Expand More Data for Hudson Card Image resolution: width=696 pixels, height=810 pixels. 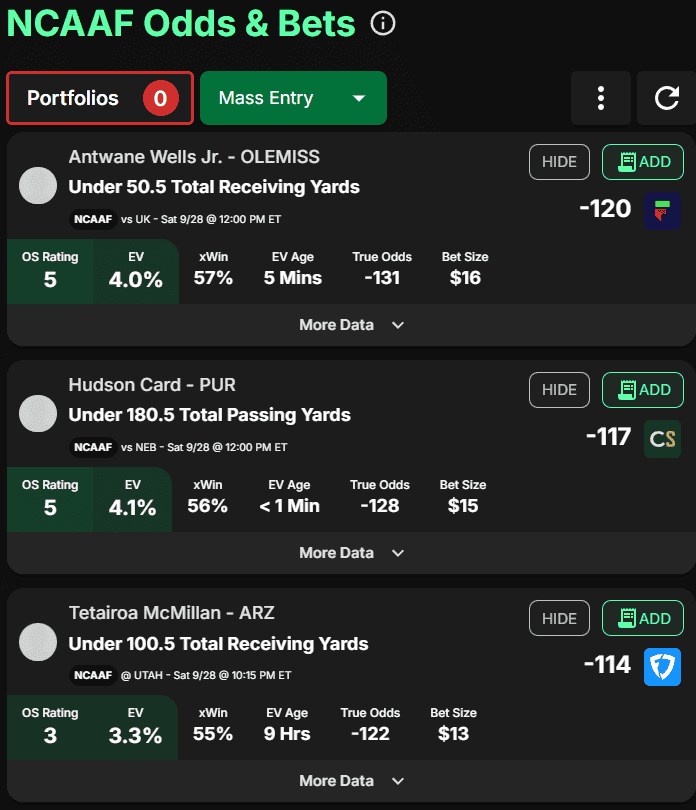click(351, 553)
